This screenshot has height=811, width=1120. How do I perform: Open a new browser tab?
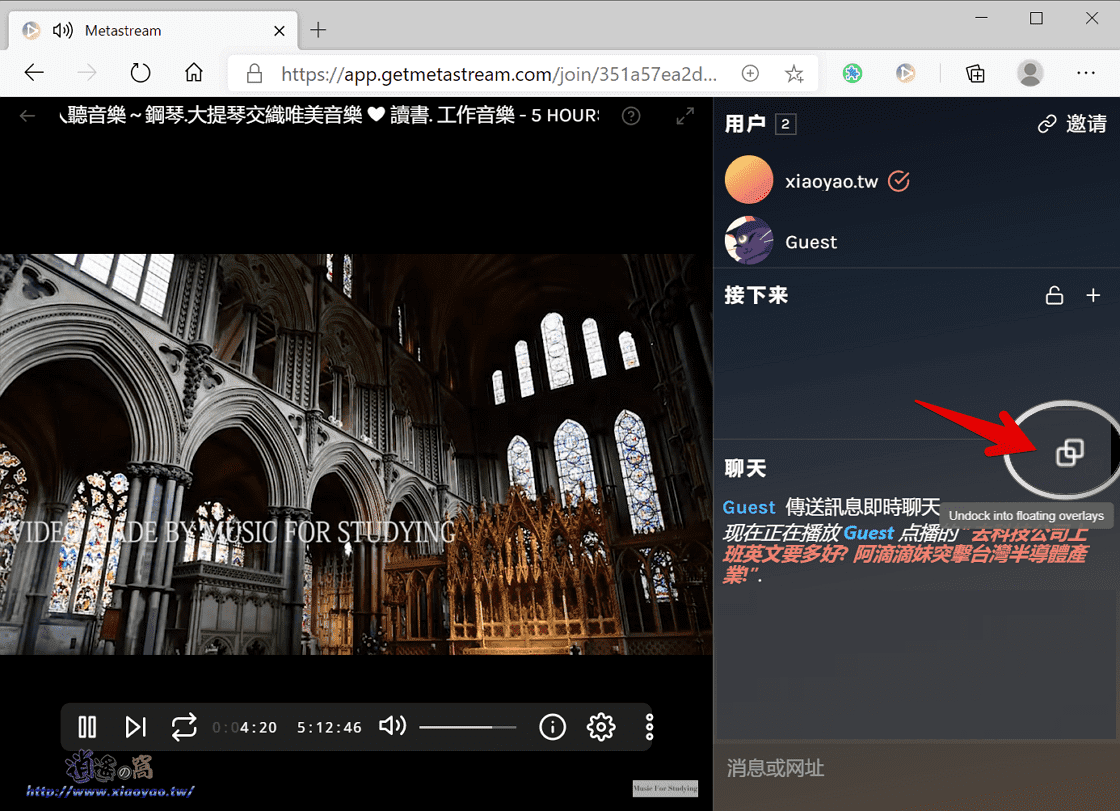click(x=318, y=30)
